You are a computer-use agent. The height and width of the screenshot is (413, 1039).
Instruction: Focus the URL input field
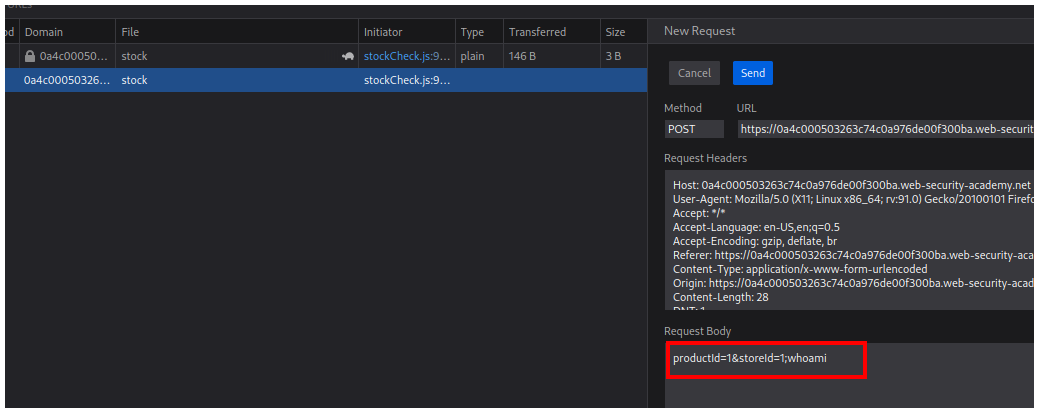885,129
